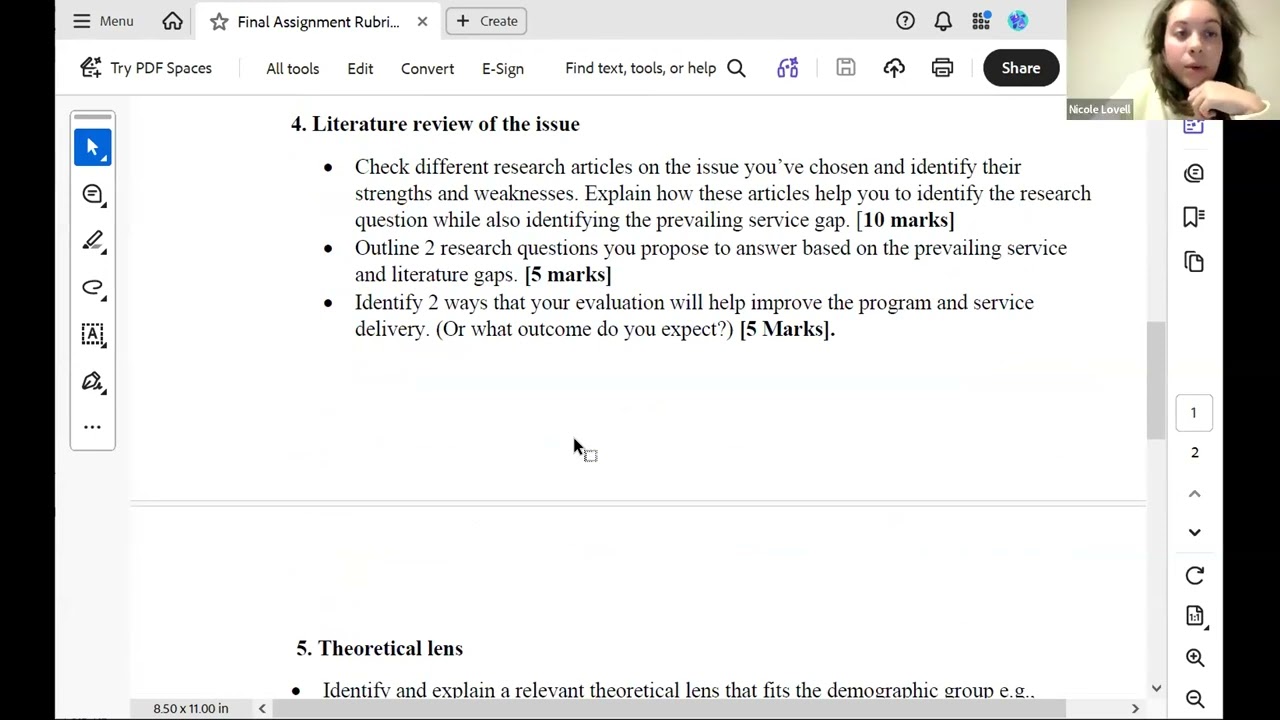This screenshot has width=1280, height=720.
Task: Select the Draw freehand loop tool
Action: (x=93, y=288)
